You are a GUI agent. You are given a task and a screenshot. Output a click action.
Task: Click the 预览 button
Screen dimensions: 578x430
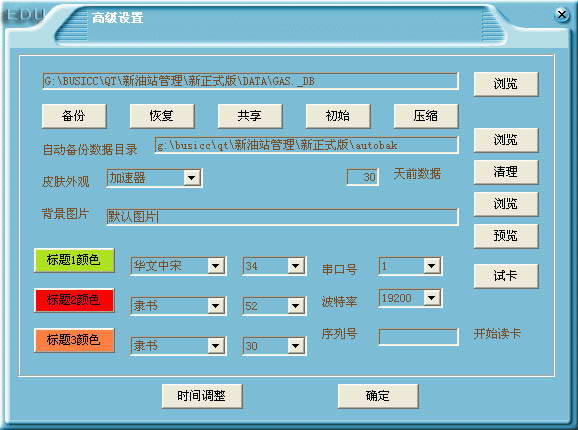pyautogui.click(x=506, y=236)
